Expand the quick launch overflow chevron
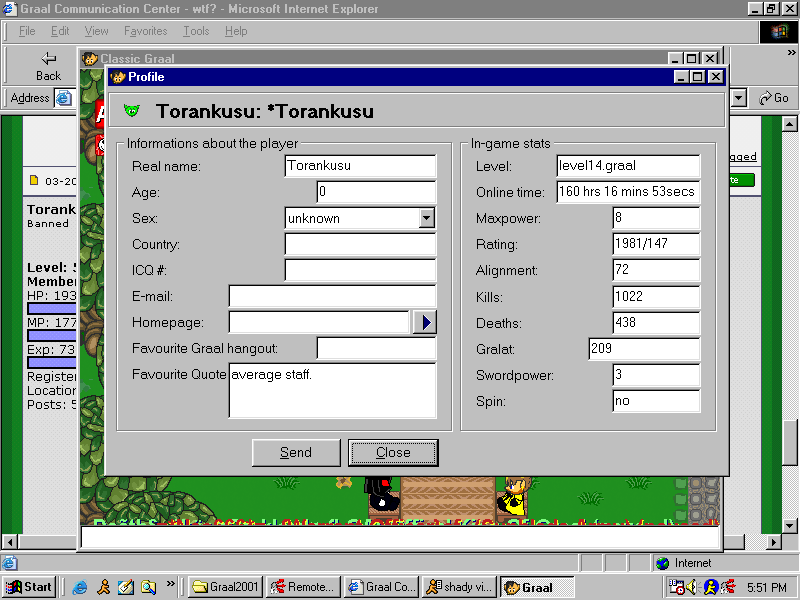 coord(170,583)
